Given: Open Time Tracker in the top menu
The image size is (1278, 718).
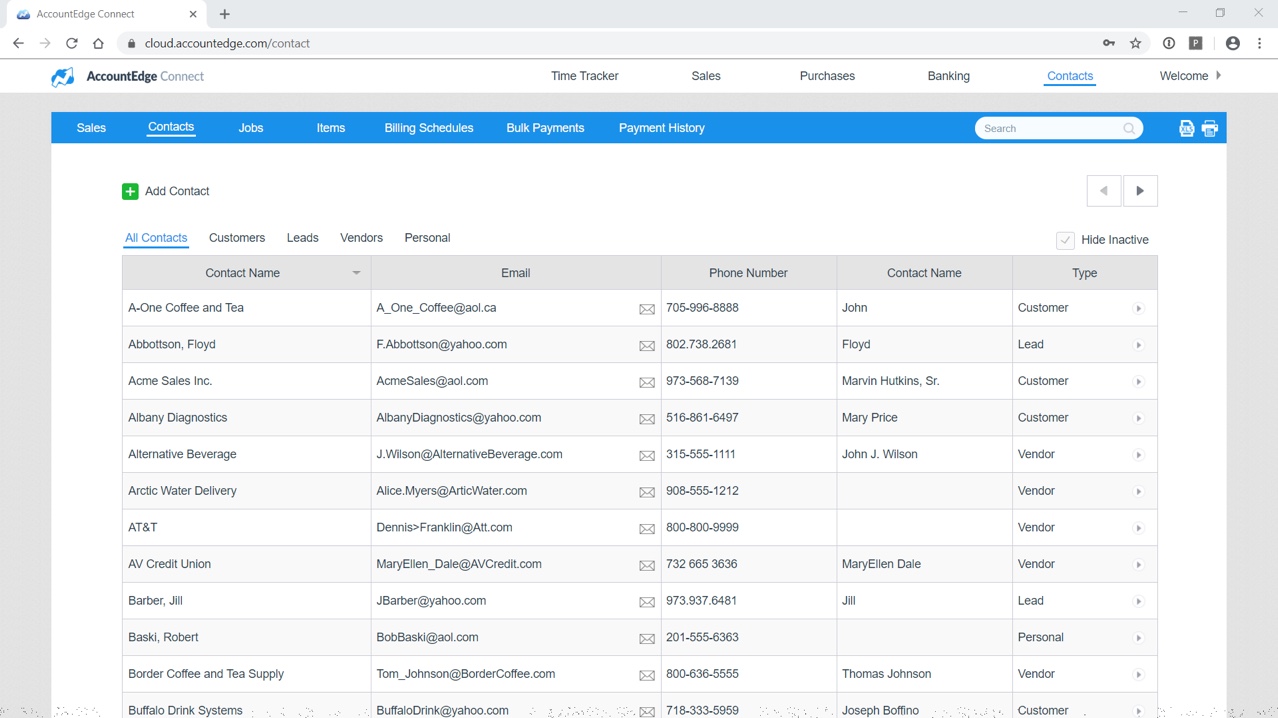Looking at the screenshot, I should pyautogui.click(x=585, y=76).
